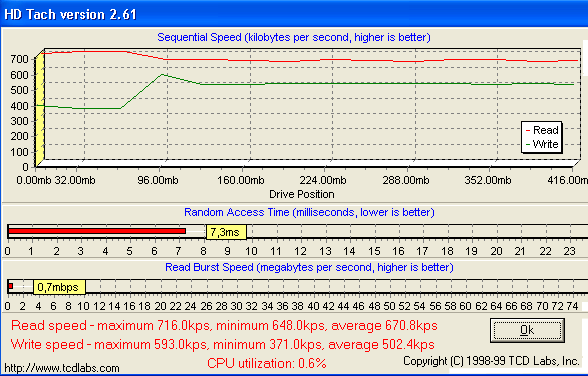The width and height of the screenshot is (588, 376).
Task: Click the 160.00mb drive position label
Action: pos(241,180)
